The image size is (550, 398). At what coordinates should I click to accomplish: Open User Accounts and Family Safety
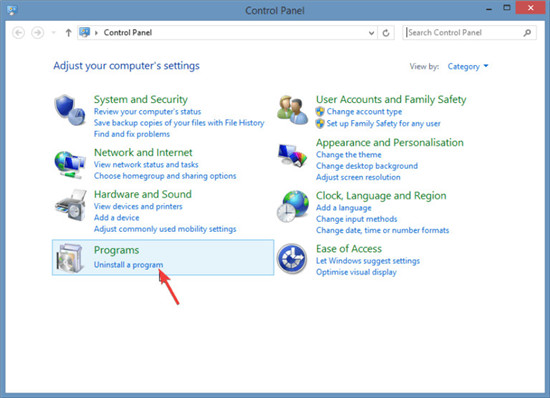(391, 99)
